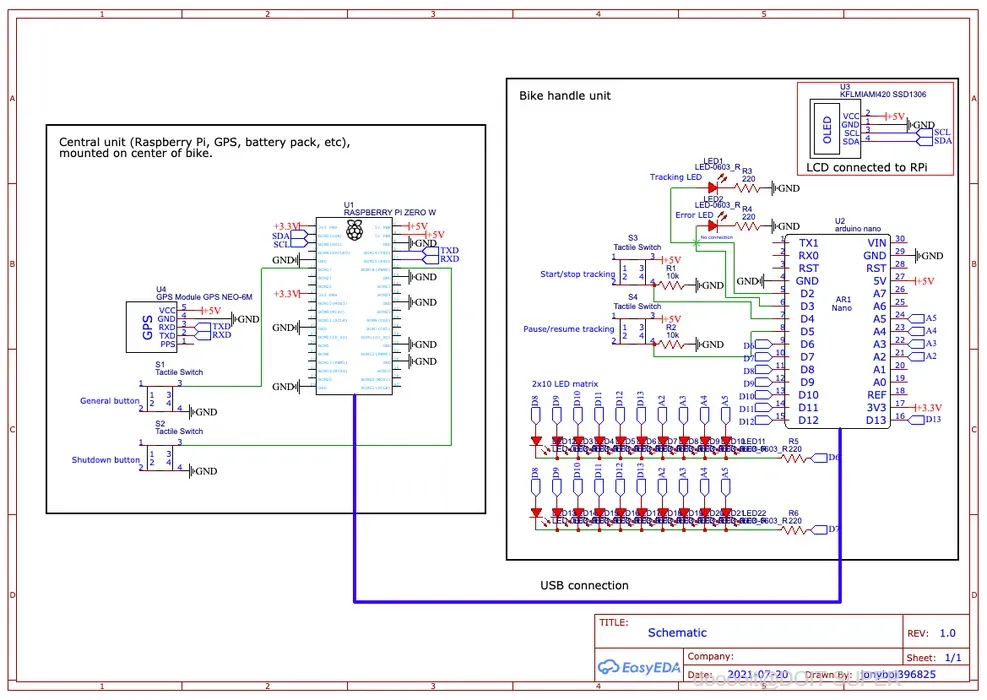Select the SDA net port left of Raspberry Pi
This screenshot has width=987, height=700.
pyautogui.click(x=290, y=236)
